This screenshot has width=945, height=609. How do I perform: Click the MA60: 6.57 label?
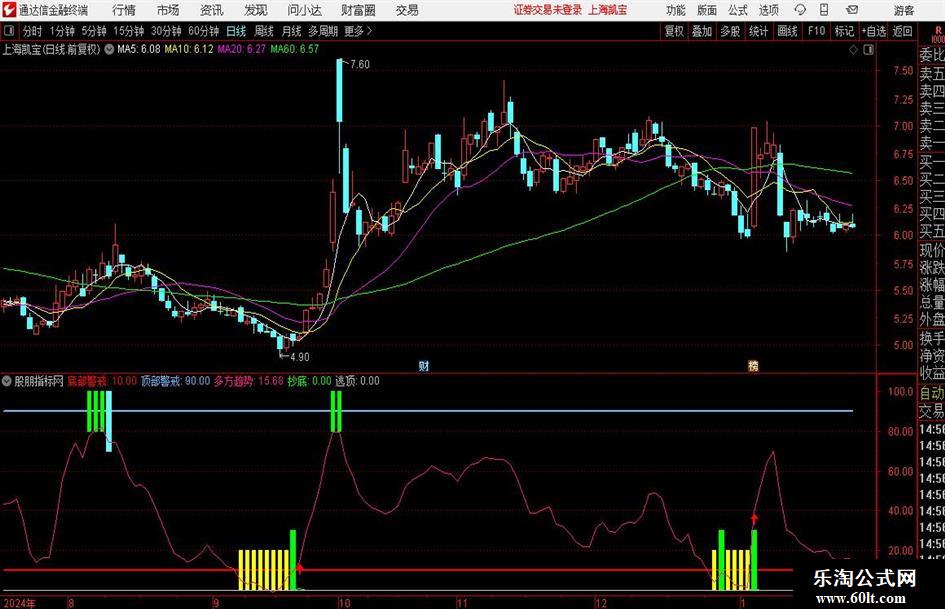(x=295, y=49)
